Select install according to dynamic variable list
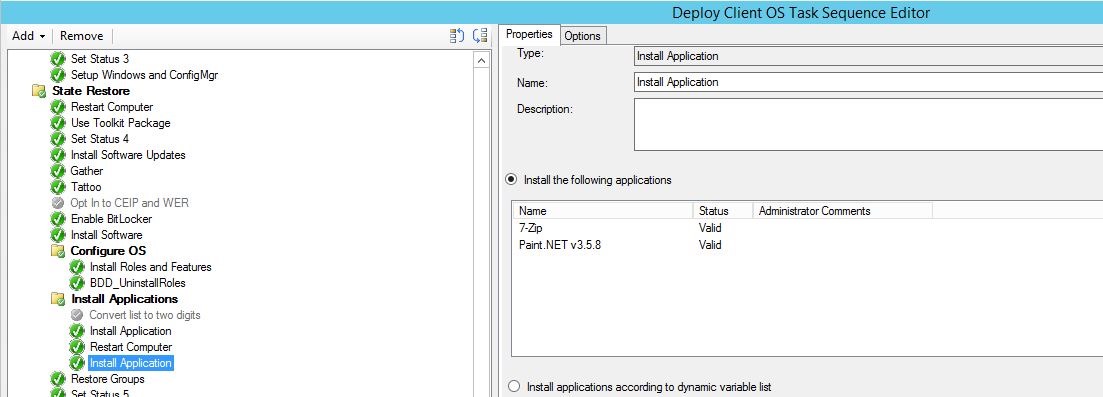 (x=514, y=387)
